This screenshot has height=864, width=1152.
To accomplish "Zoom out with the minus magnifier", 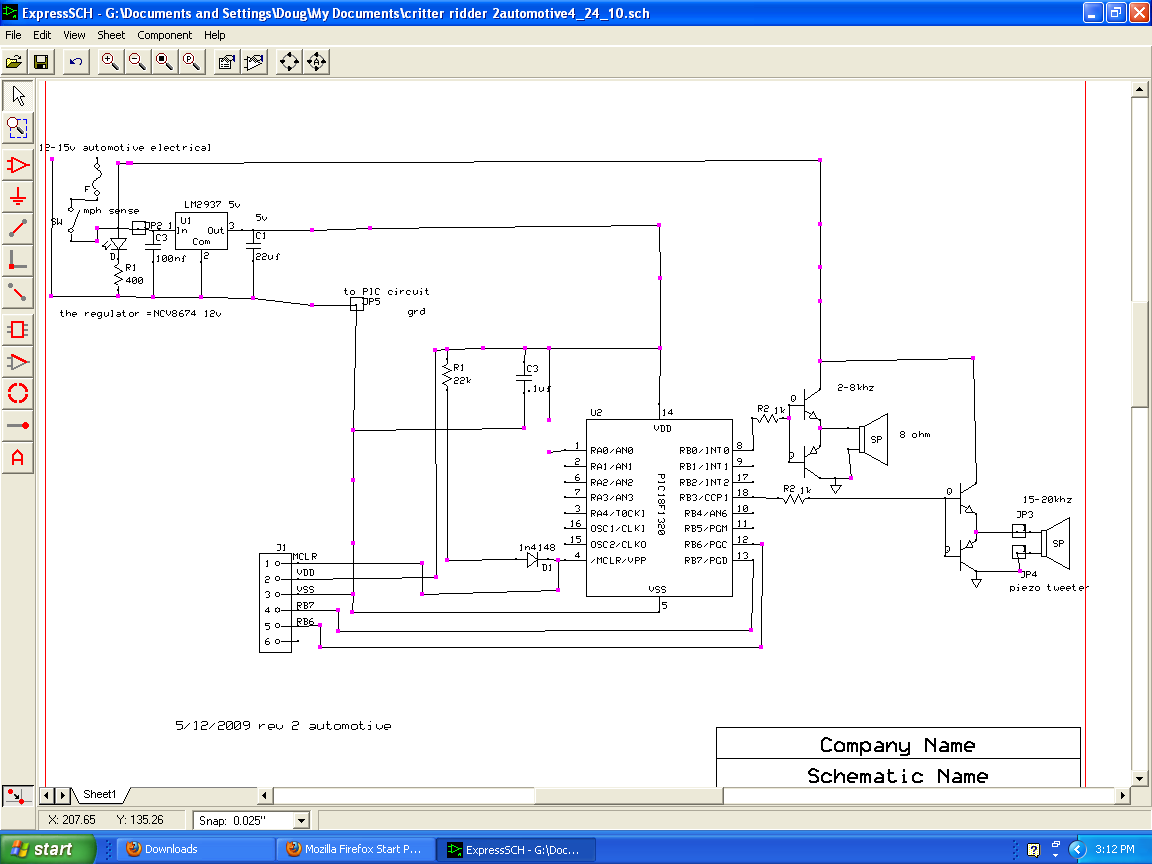I will pyautogui.click(x=137, y=62).
